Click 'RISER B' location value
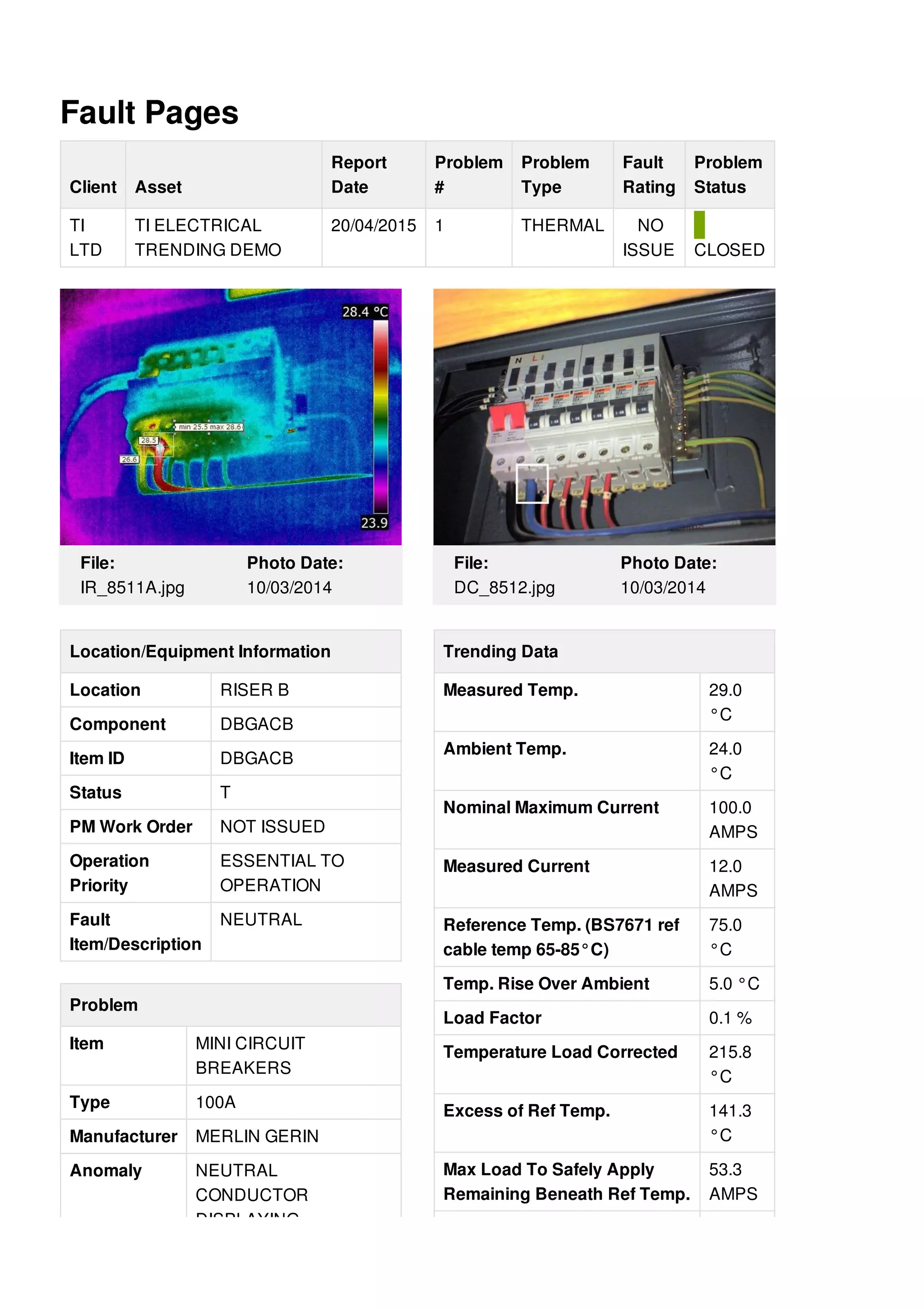 pyautogui.click(x=254, y=690)
